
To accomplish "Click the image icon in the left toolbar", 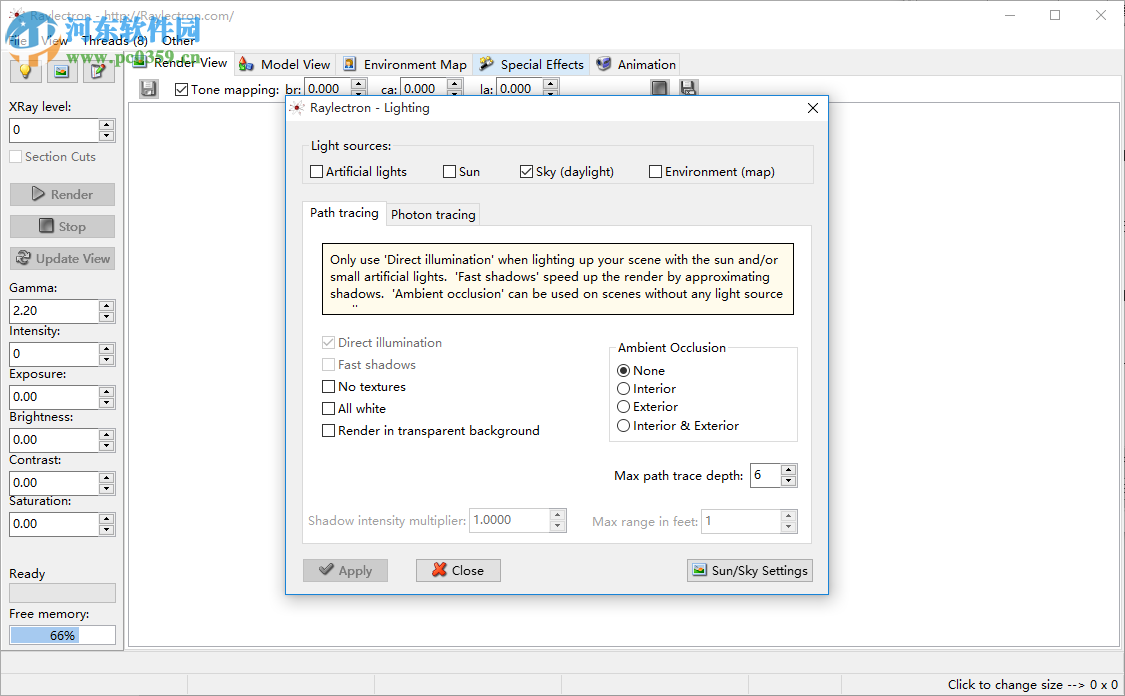I will point(60,70).
